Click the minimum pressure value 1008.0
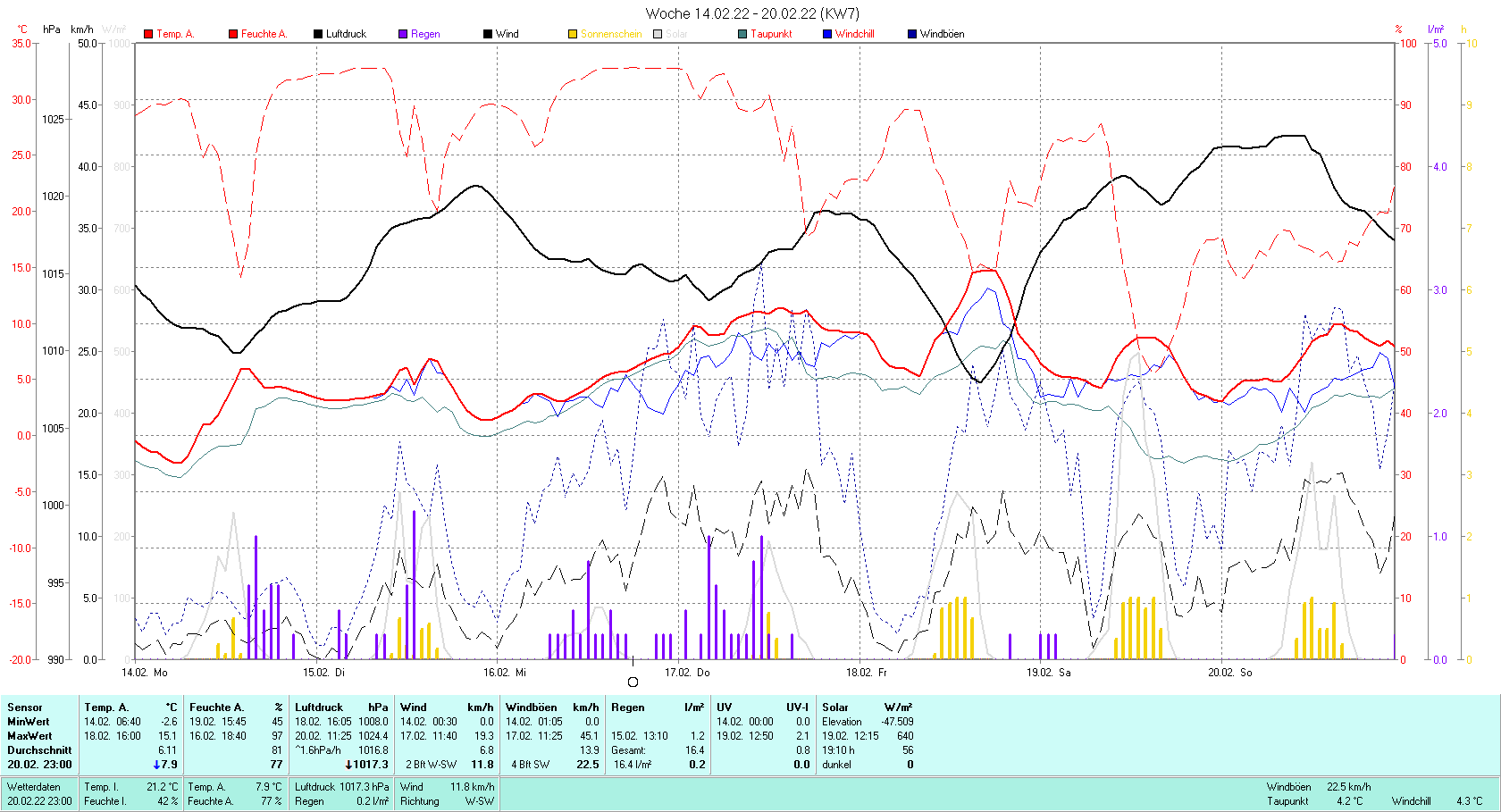Screen dimensions: 1501x812 tap(373, 722)
